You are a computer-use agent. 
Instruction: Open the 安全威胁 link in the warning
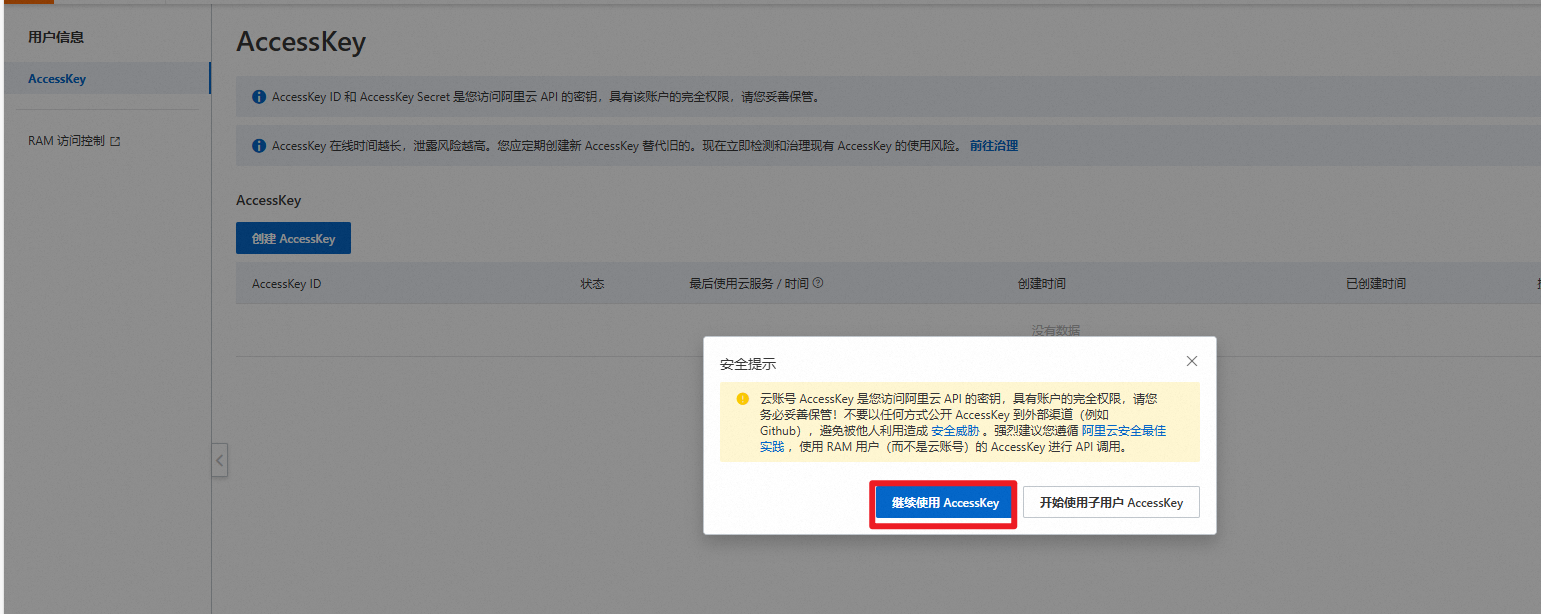pyautogui.click(x=955, y=430)
